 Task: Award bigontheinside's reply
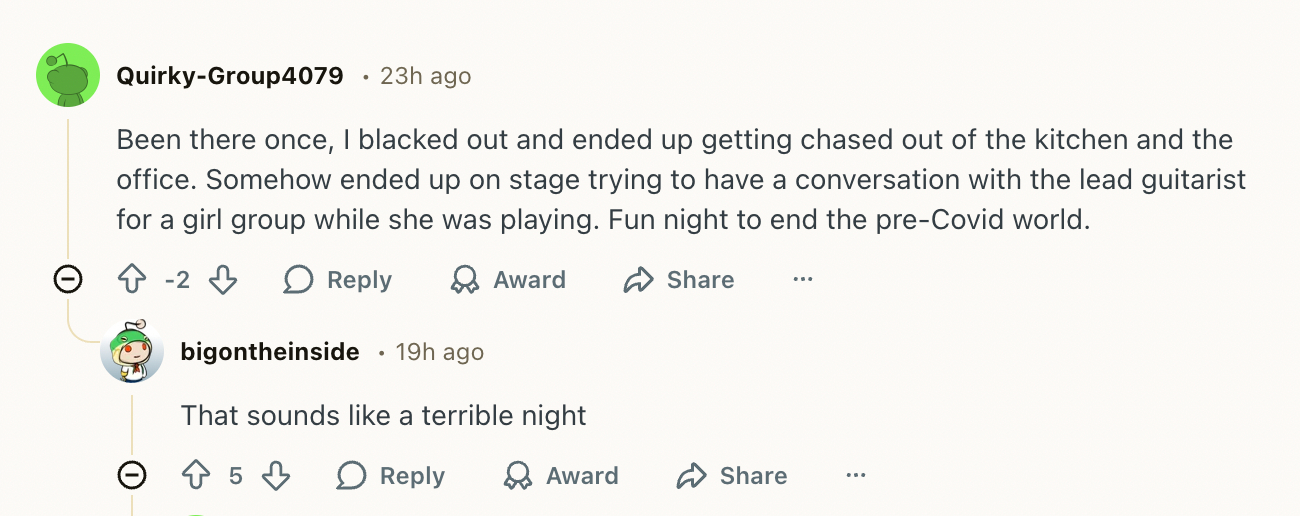(x=561, y=476)
